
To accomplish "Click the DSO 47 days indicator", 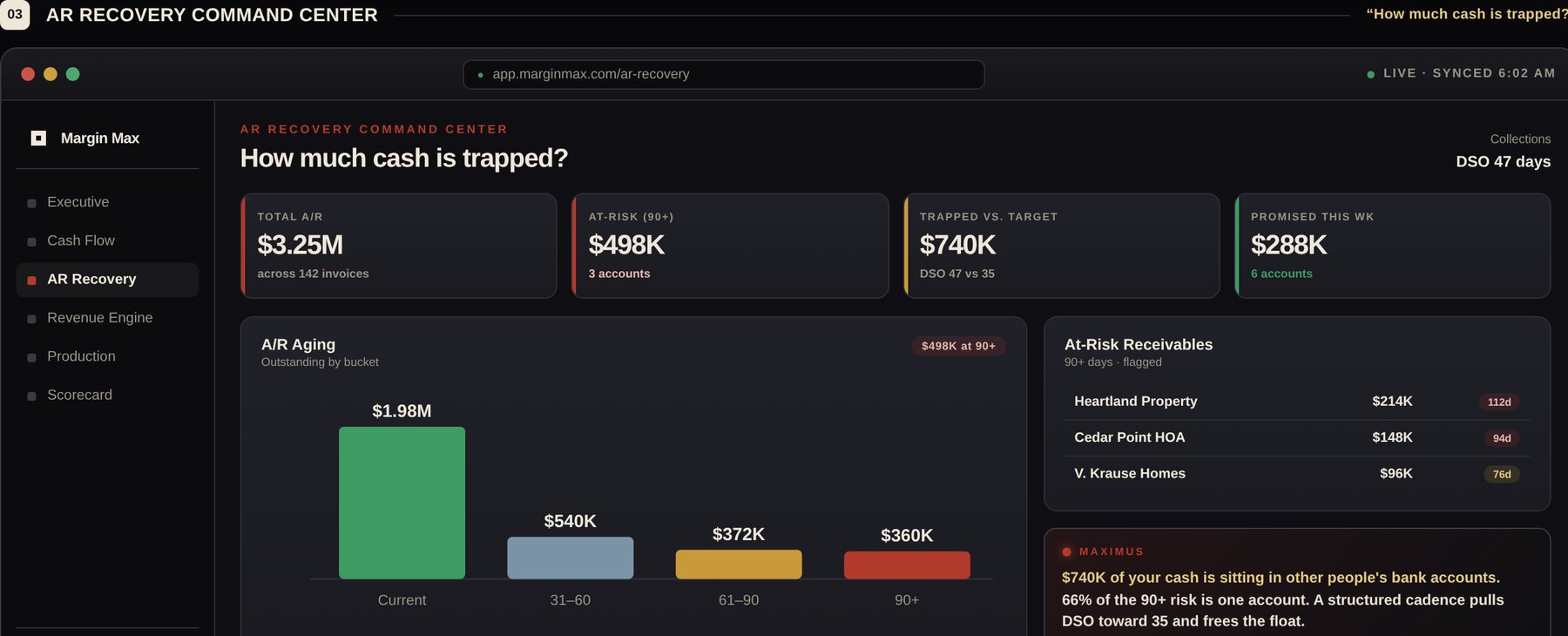I will click(1504, 161).
